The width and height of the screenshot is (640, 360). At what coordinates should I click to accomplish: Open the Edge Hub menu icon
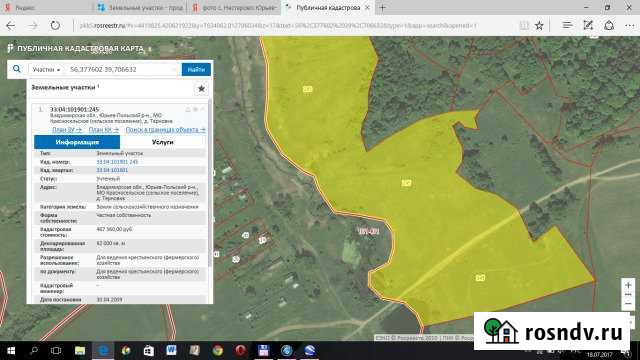[567, 26]
